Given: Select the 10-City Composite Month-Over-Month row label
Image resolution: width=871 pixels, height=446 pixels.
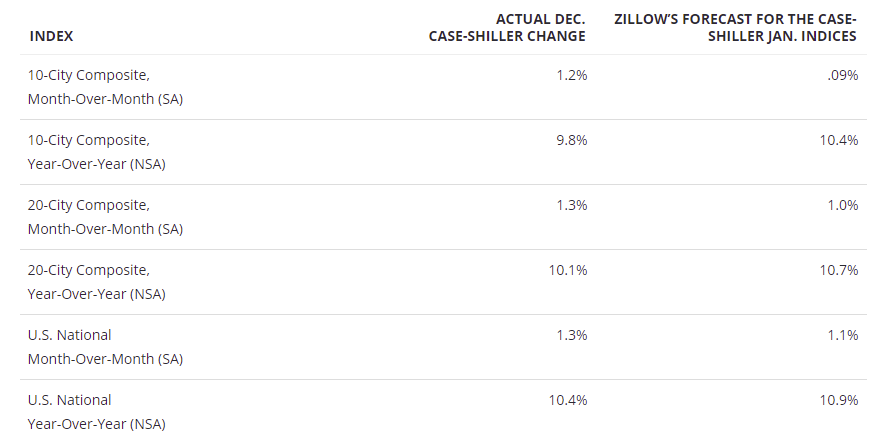Looking at the screenshot, I should coord(106,87).
